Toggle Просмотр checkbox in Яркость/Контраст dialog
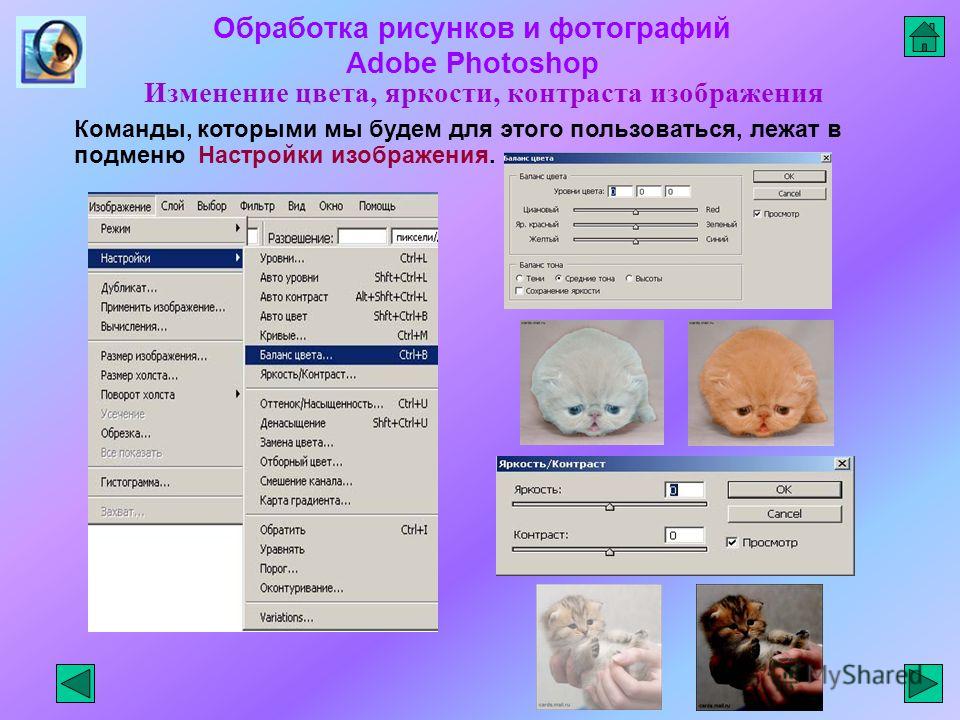Image resolution: width=960 pixels, height=720 pixels. (x=732, y=542)
